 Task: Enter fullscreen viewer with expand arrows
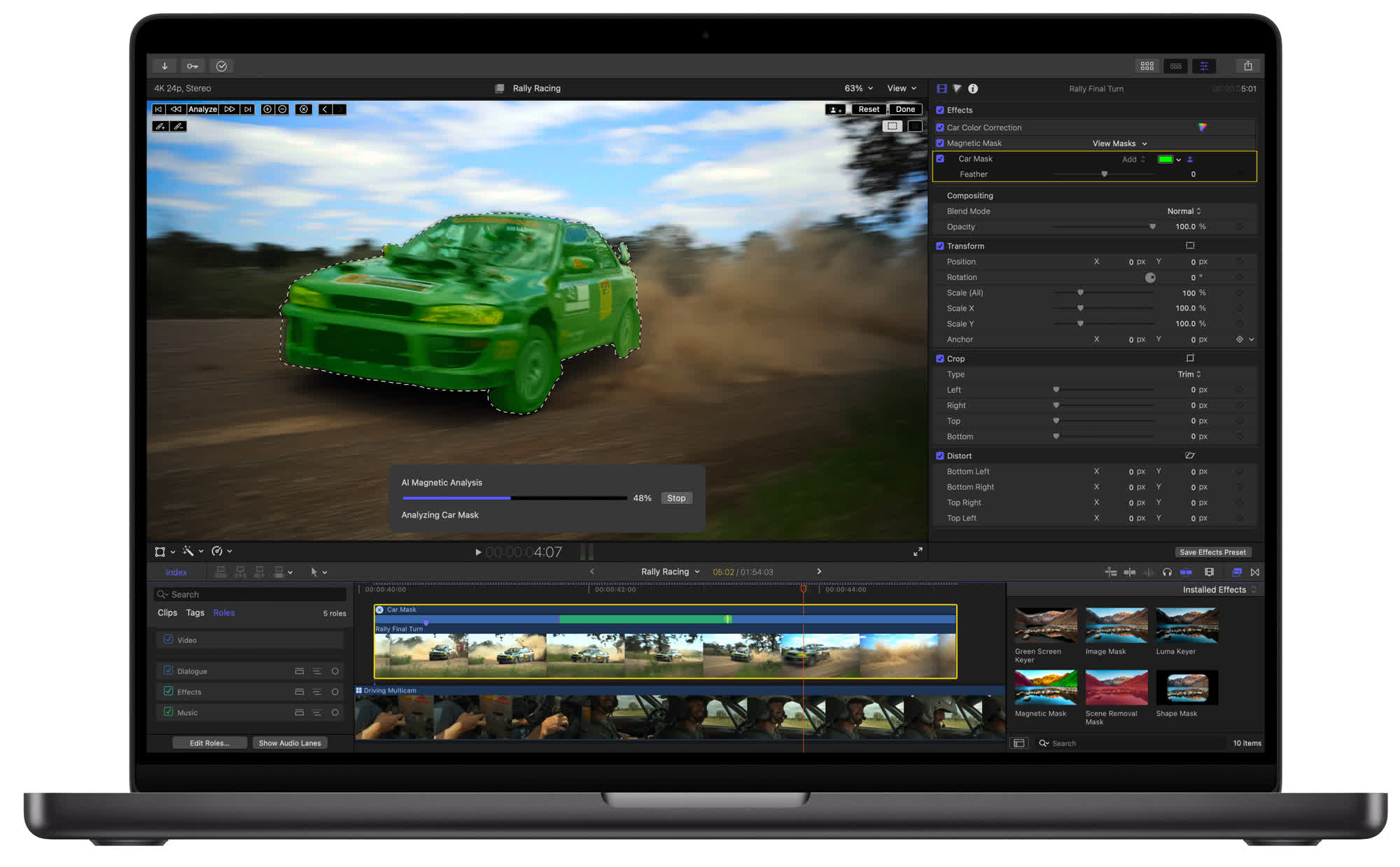coord(918,552)
